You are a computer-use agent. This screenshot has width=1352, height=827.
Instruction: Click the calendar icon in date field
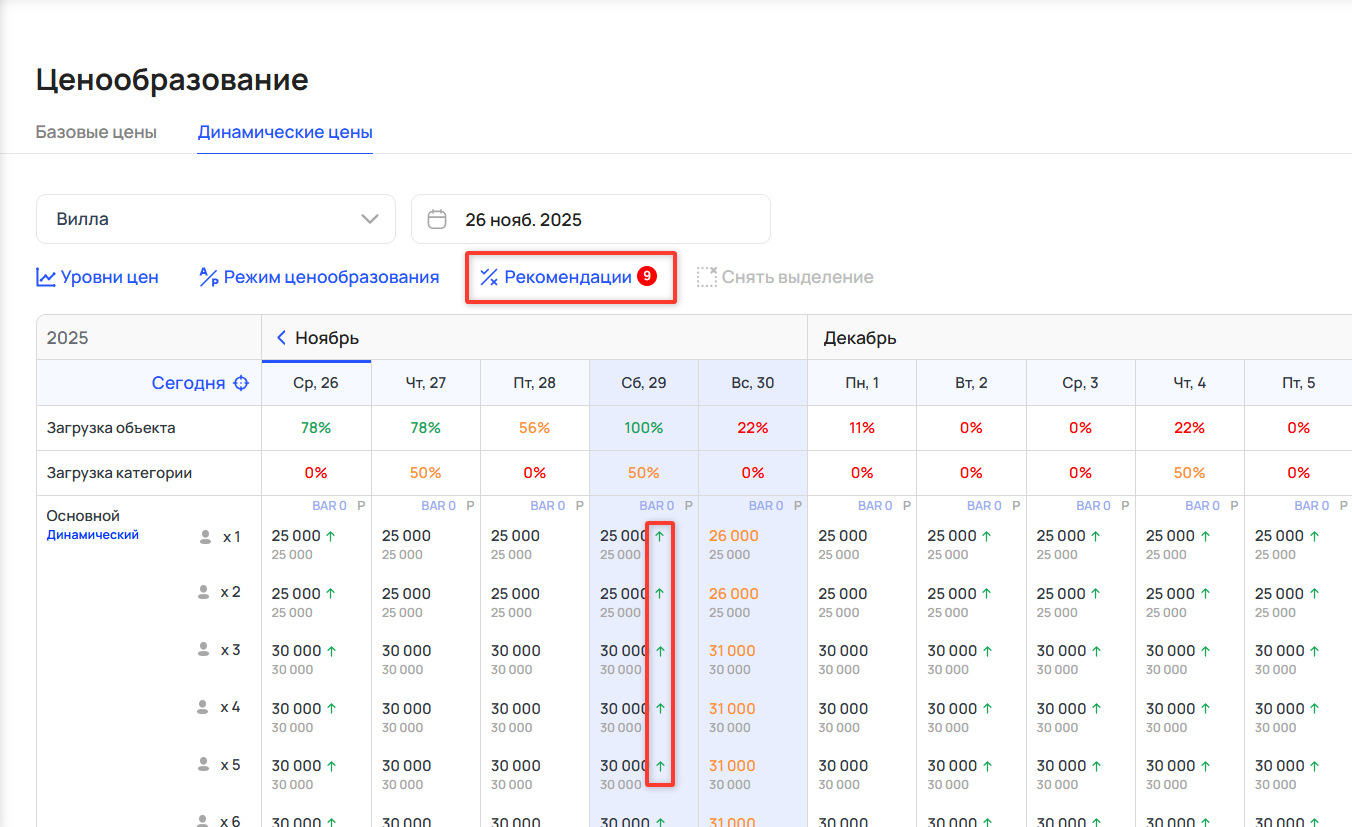coord(437,219)
